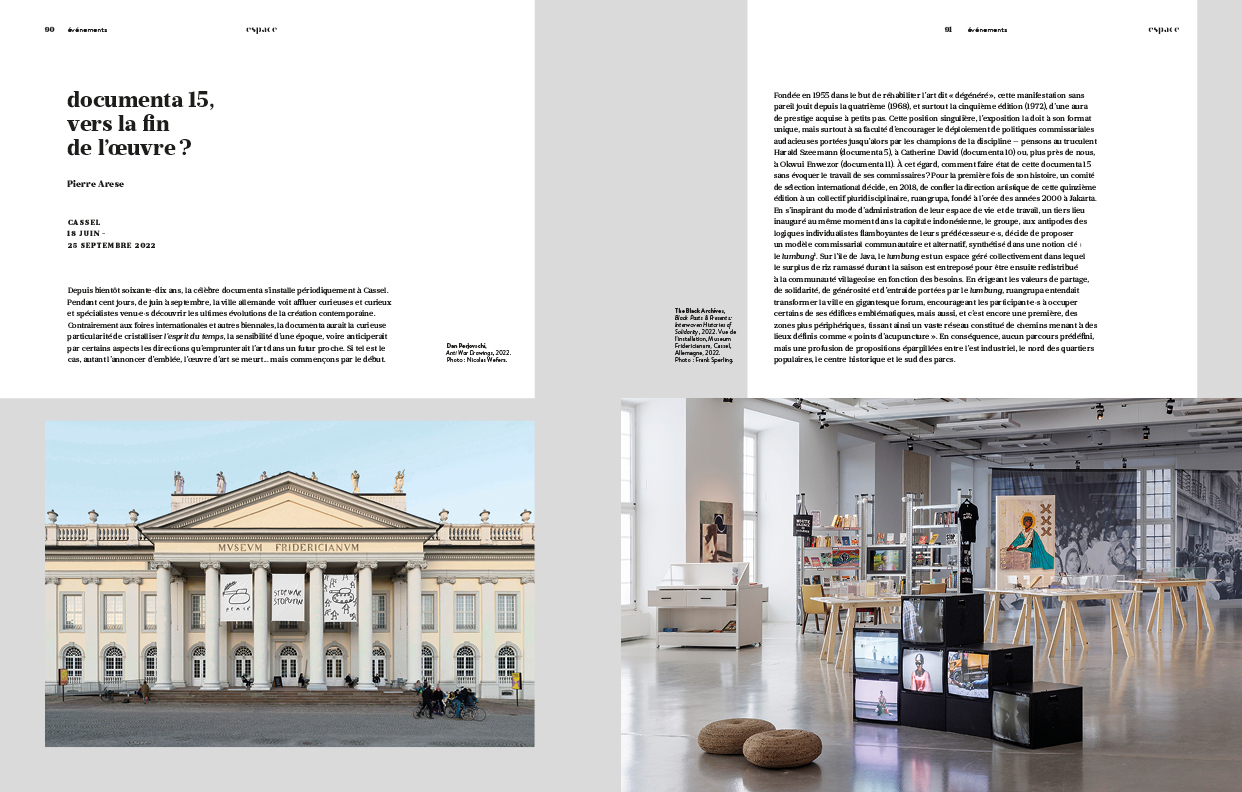Click the middle banner hanging between museum columns
The image size is (1242, 792).
point(288,597)
